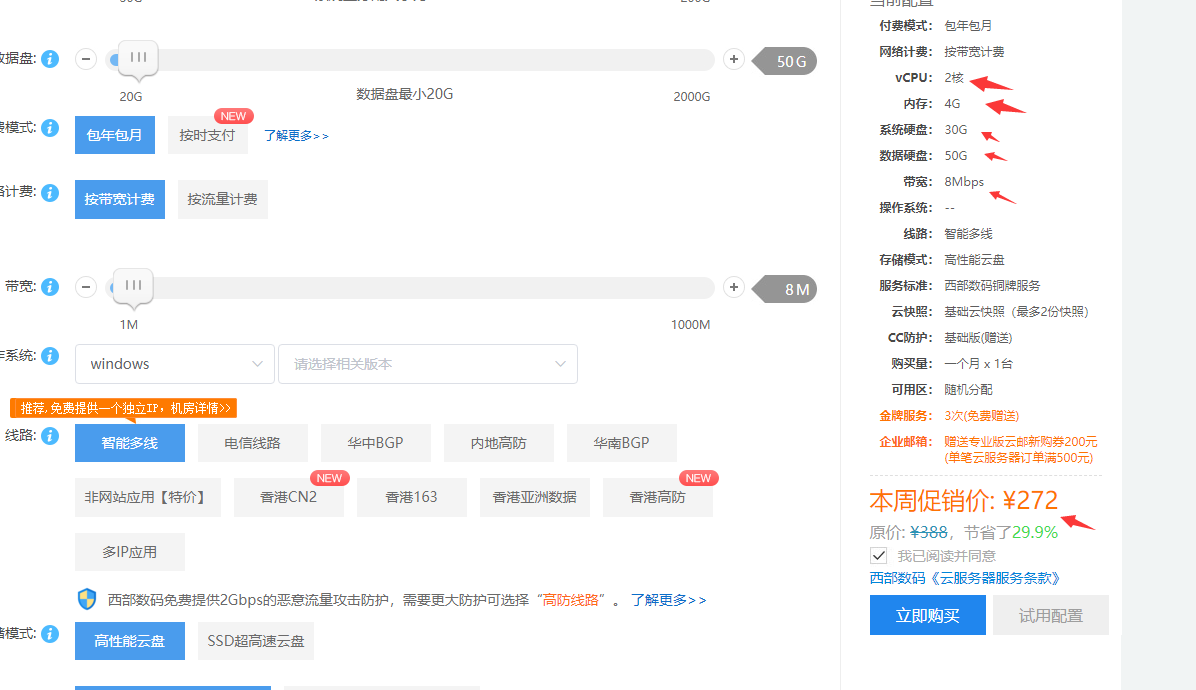The height and width of the screenshot is (690, 1196).
Task: Click the info icon beside 线路 label
Action: click(x=50, y=435)
